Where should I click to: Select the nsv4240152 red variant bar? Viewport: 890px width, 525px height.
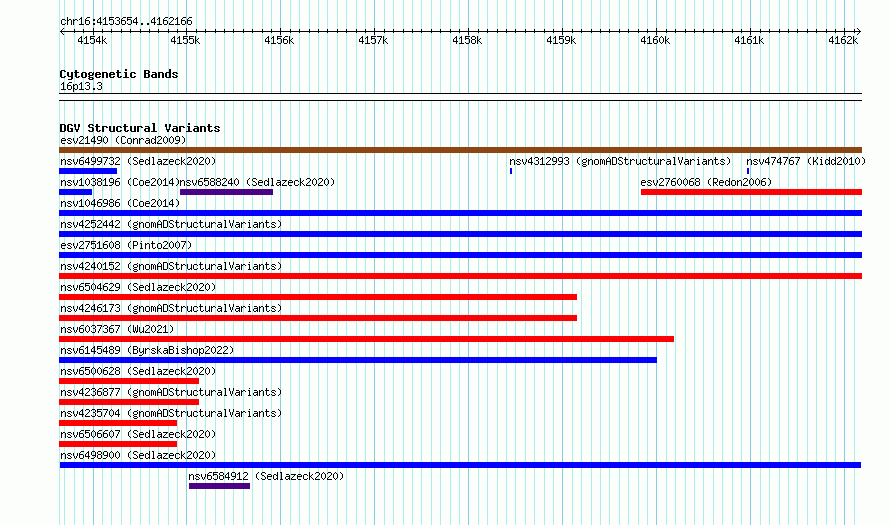click(x=460, y=276)
